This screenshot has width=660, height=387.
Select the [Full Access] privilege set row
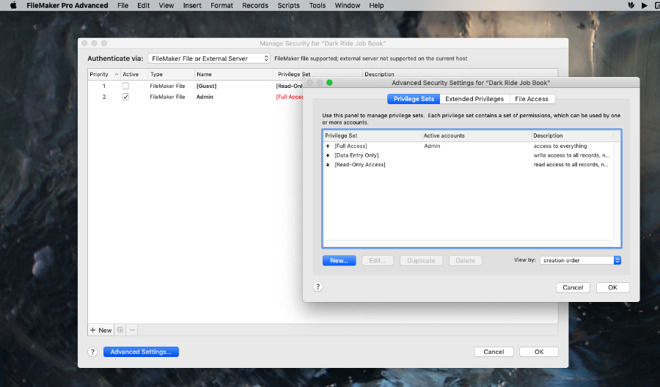pos(468,146)
